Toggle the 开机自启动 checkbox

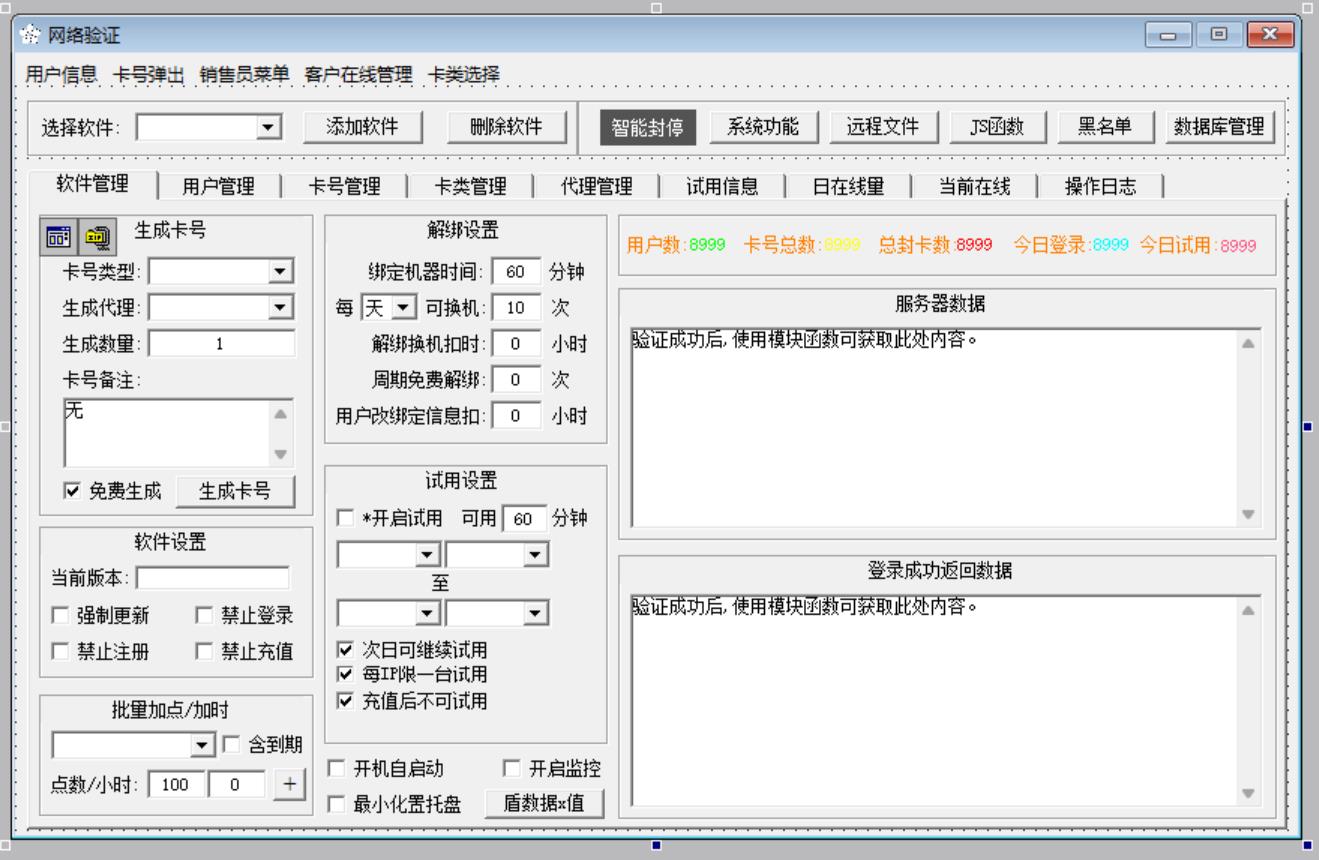tap(337, 768)
